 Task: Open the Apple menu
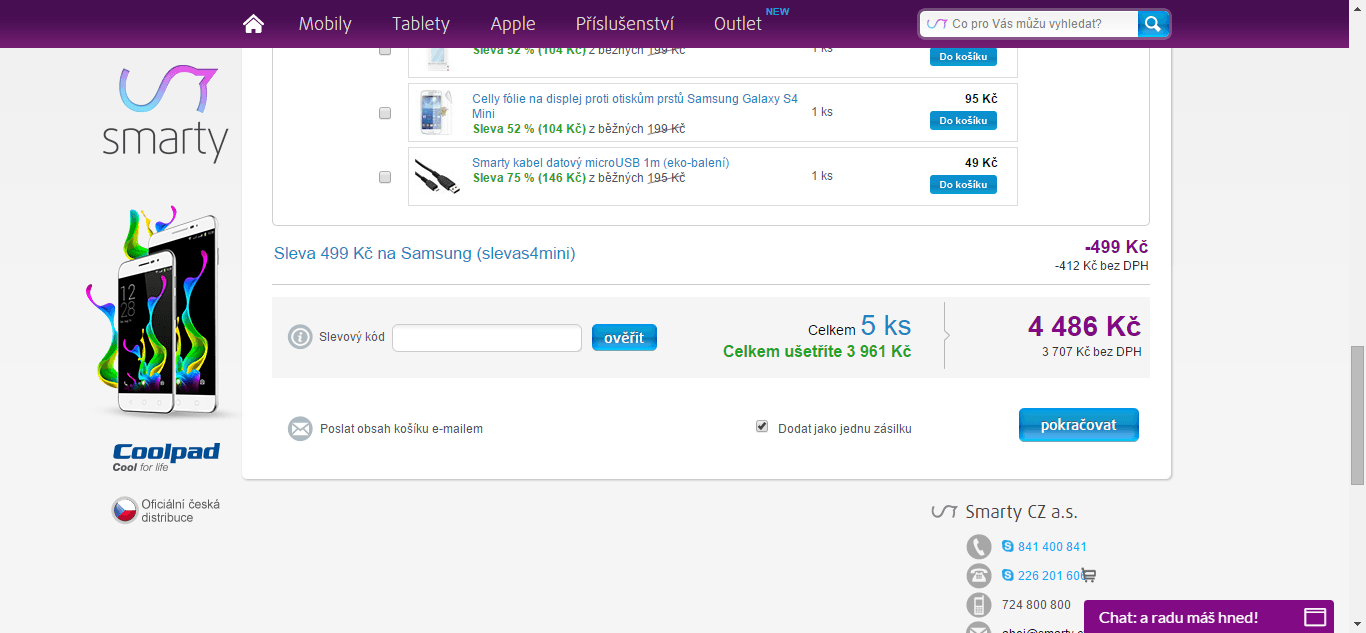pyautogui.click(x=513, y=24)
